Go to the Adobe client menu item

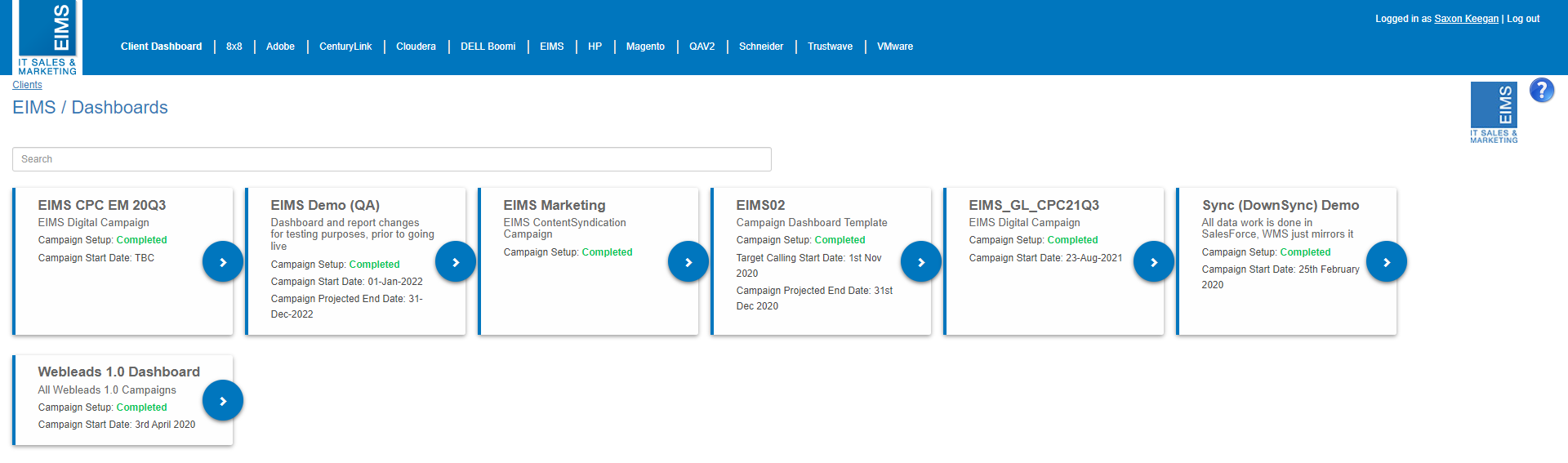[280, 47]
